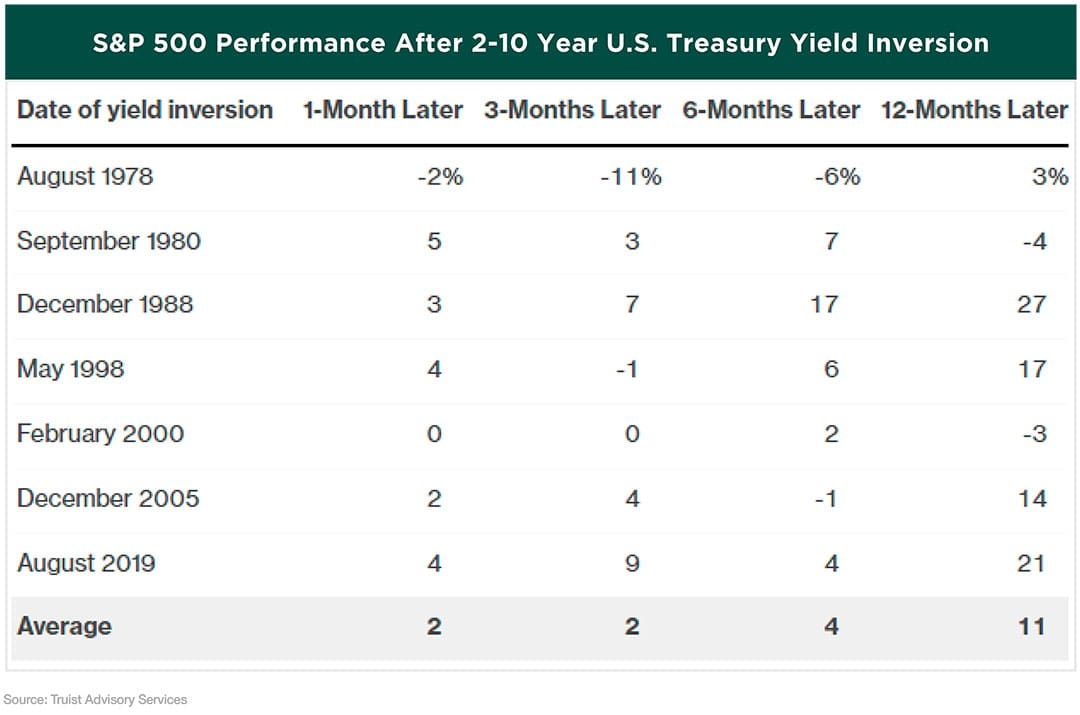Click the Truist Advisory Services source text
The height and width of the screenshot is (715, 1080).
point(95,699)
